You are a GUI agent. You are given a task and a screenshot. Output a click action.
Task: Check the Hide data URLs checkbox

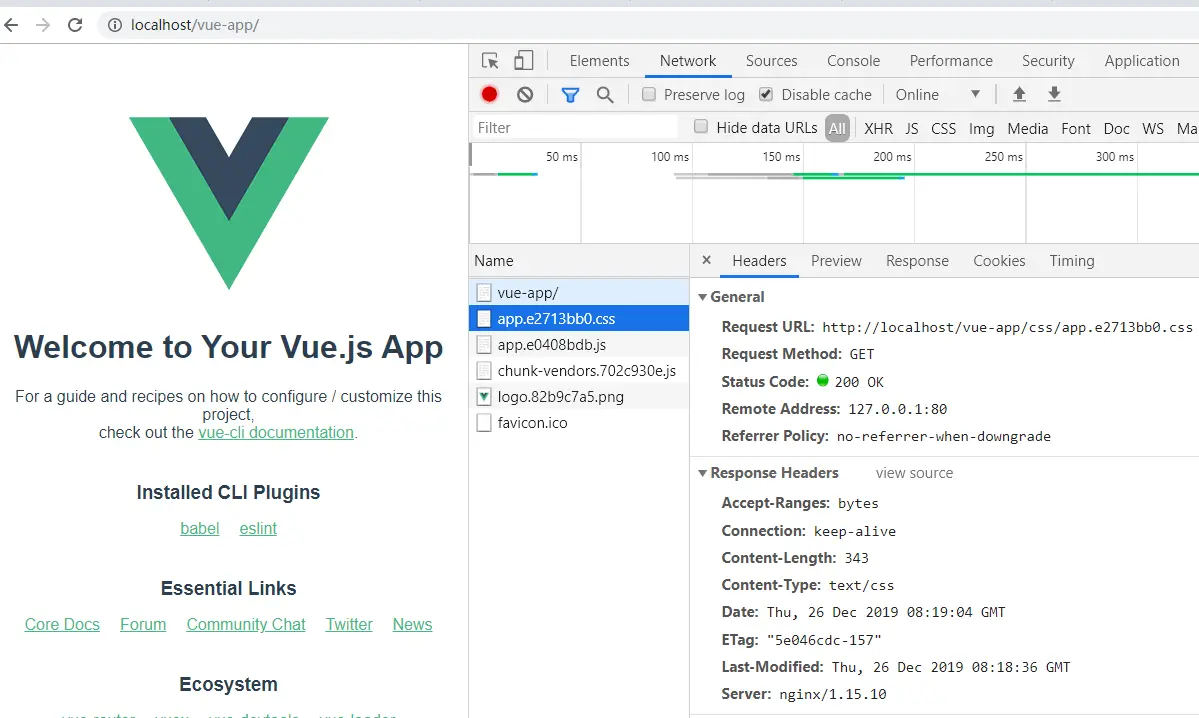pos(700,127)
